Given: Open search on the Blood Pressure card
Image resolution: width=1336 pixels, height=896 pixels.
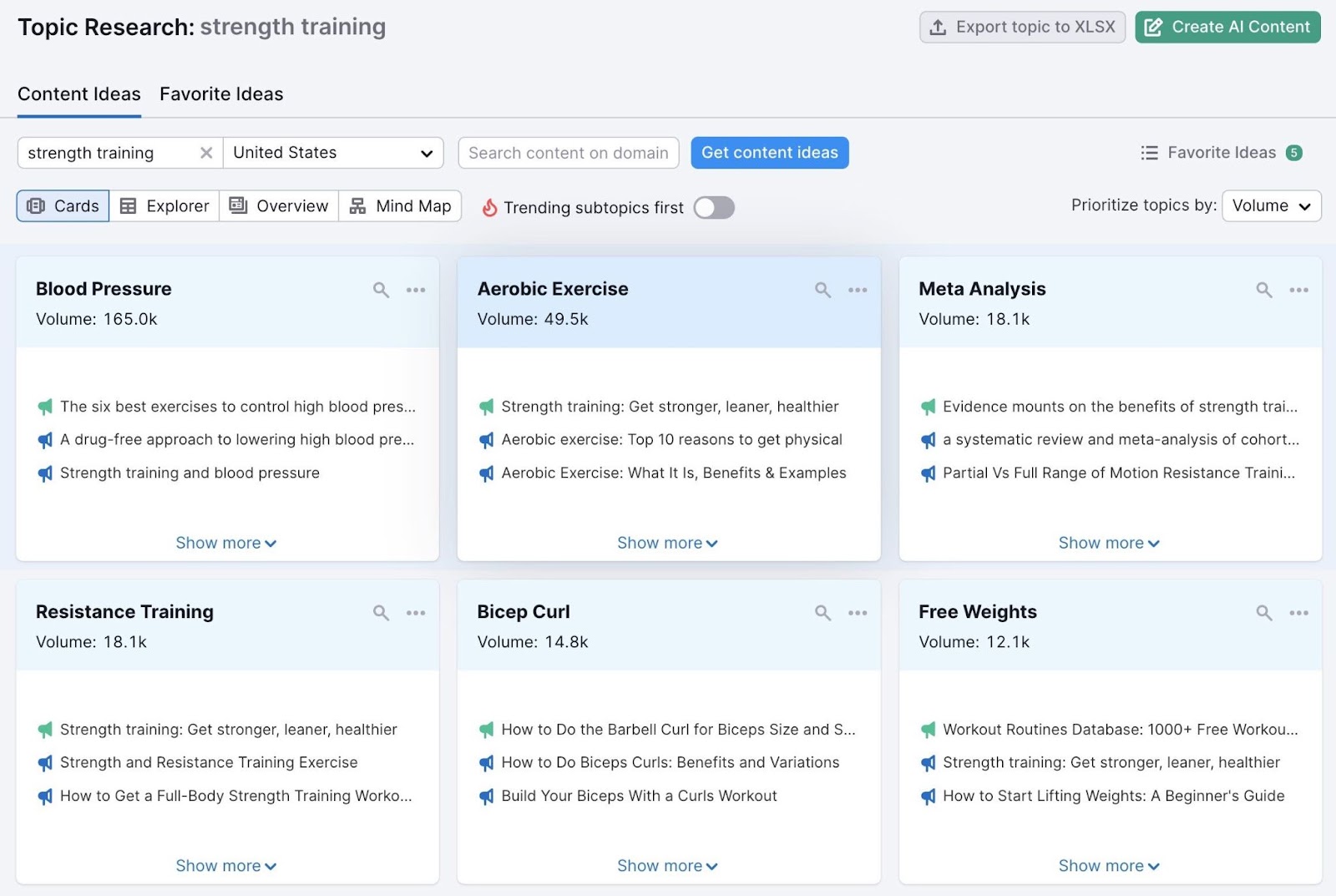Looking at the screenshot, I should (x=381, y=290).
